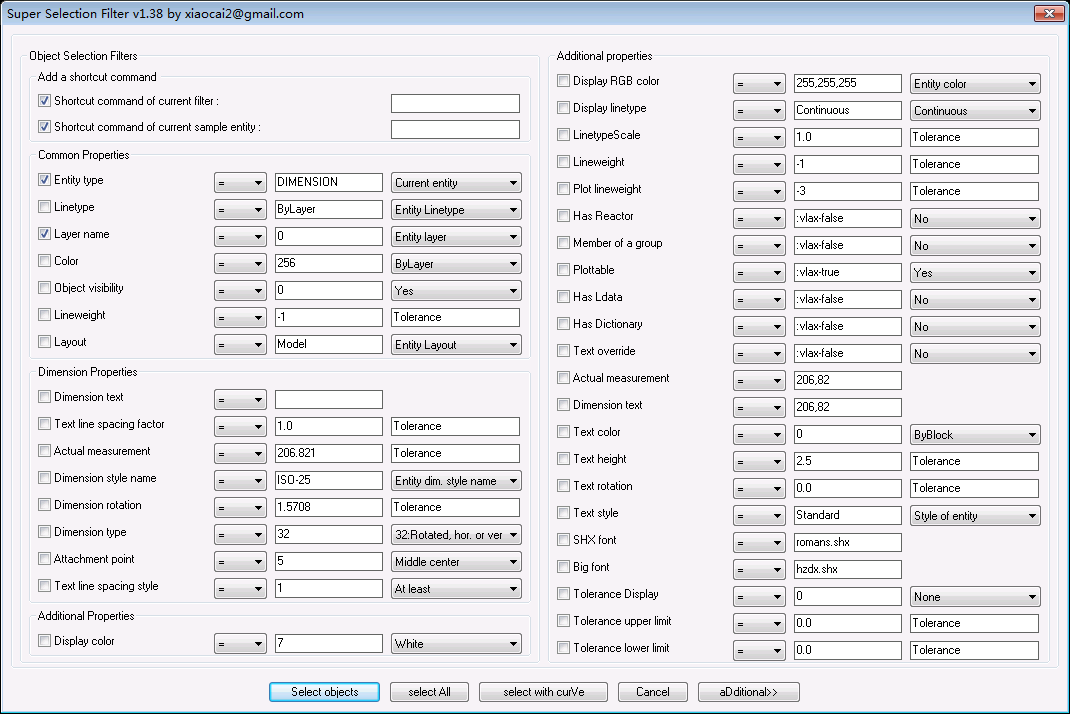Tick the Dimension style name checkbox
This screenshot has height=714, width=1070.
pyautogui.click(x=44, y=479)
